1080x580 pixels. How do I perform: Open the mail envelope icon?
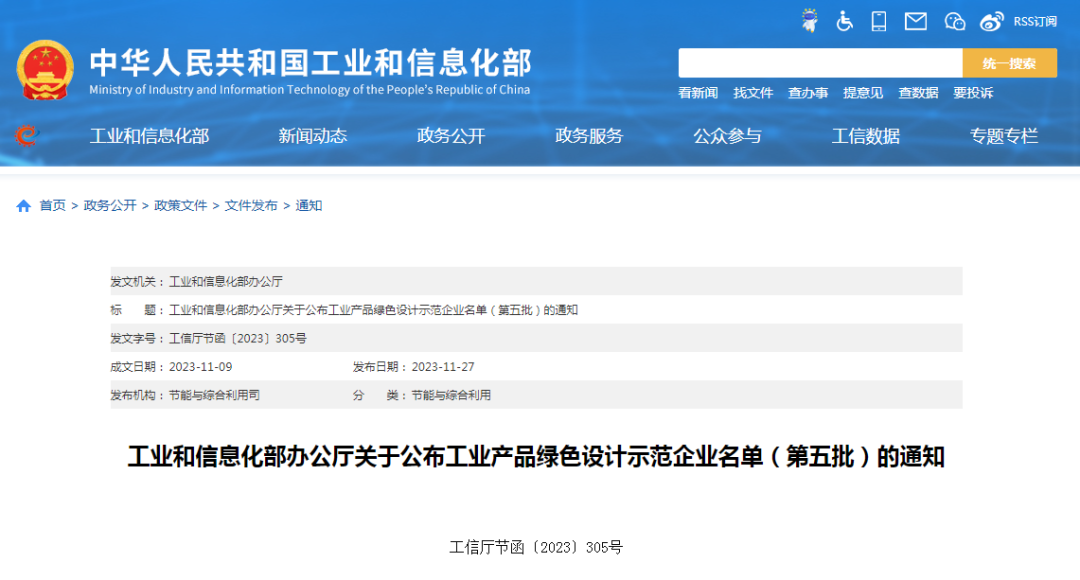(x=915, y=21)
